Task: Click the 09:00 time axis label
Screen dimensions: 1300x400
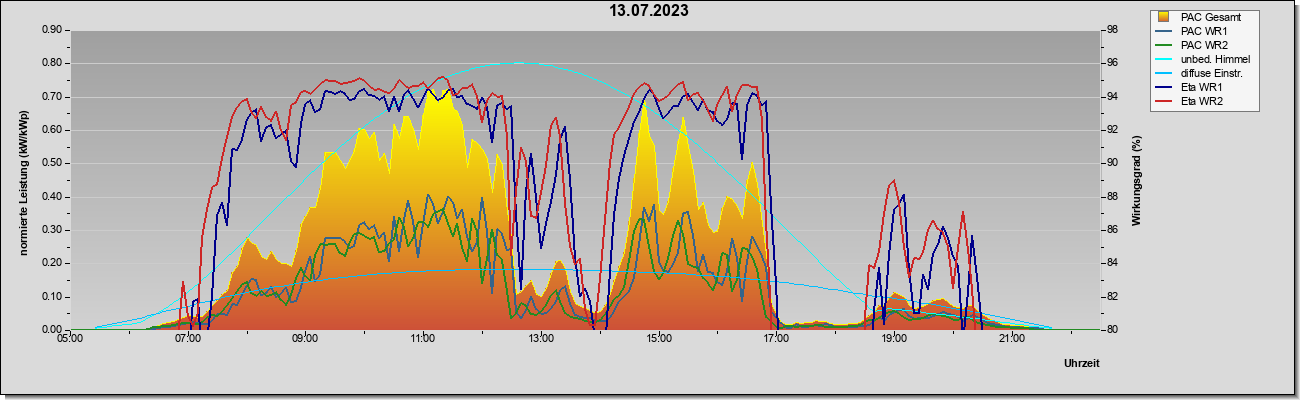Action: [306, 340]
